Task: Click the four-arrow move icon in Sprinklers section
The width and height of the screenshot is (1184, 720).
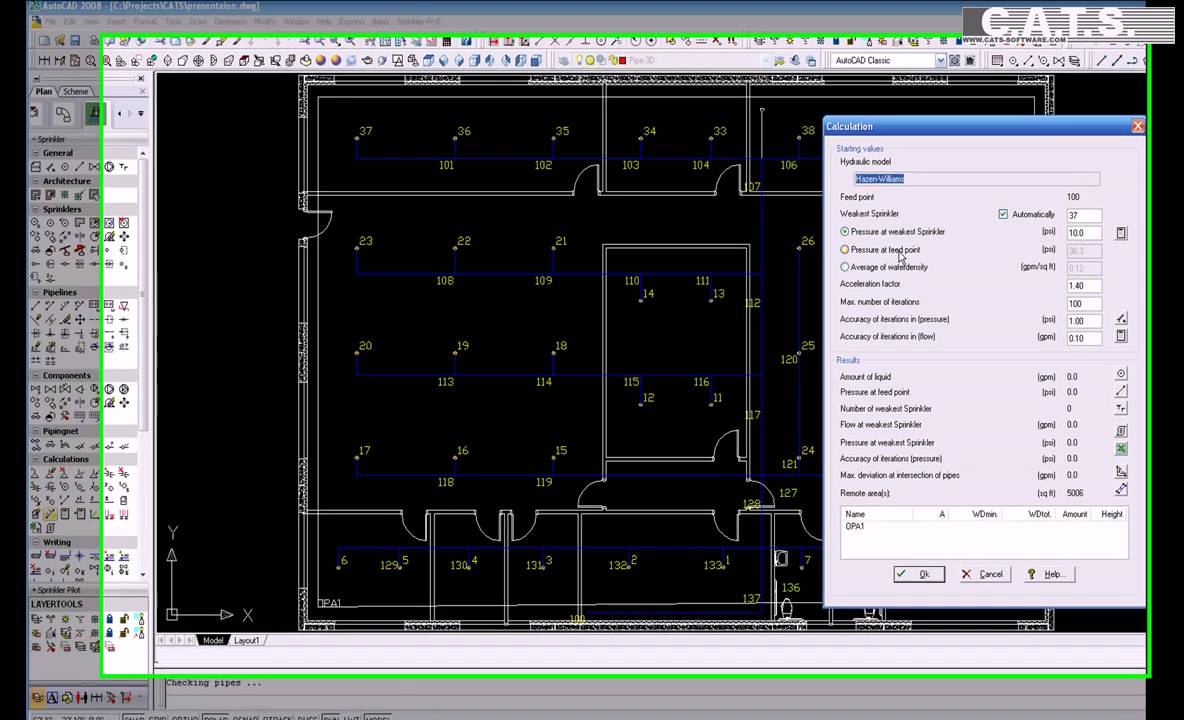Action: 124,236
